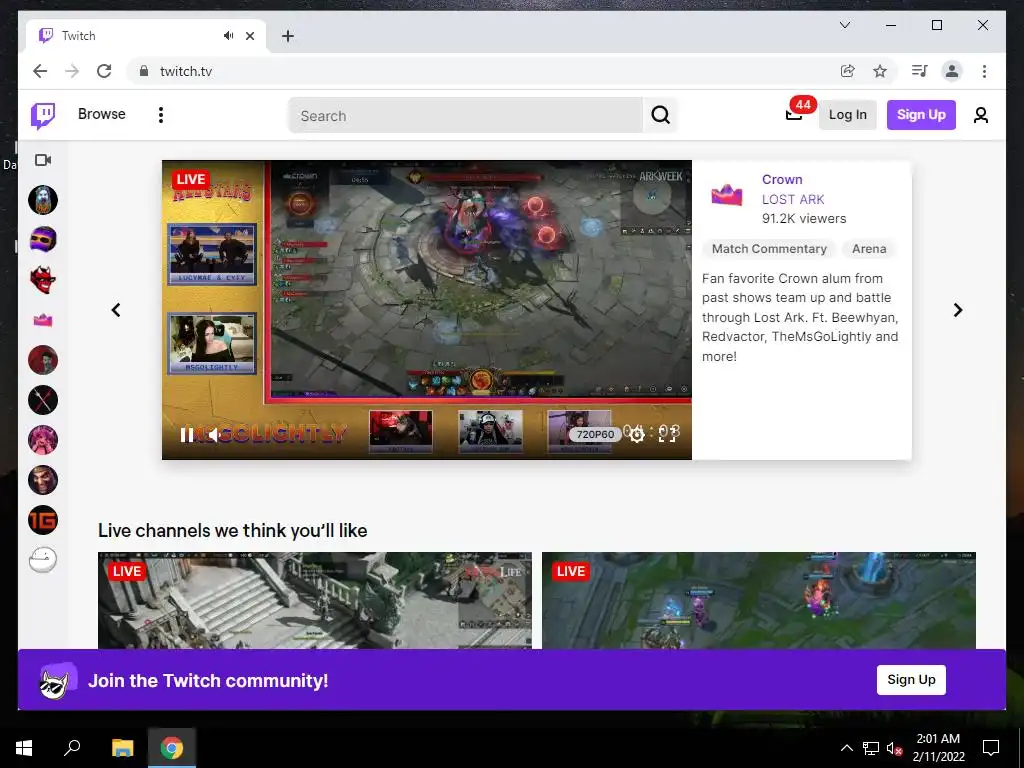Mute the Twitch tab audio indicator
The image size is (1024, 768).
[228, 36]
